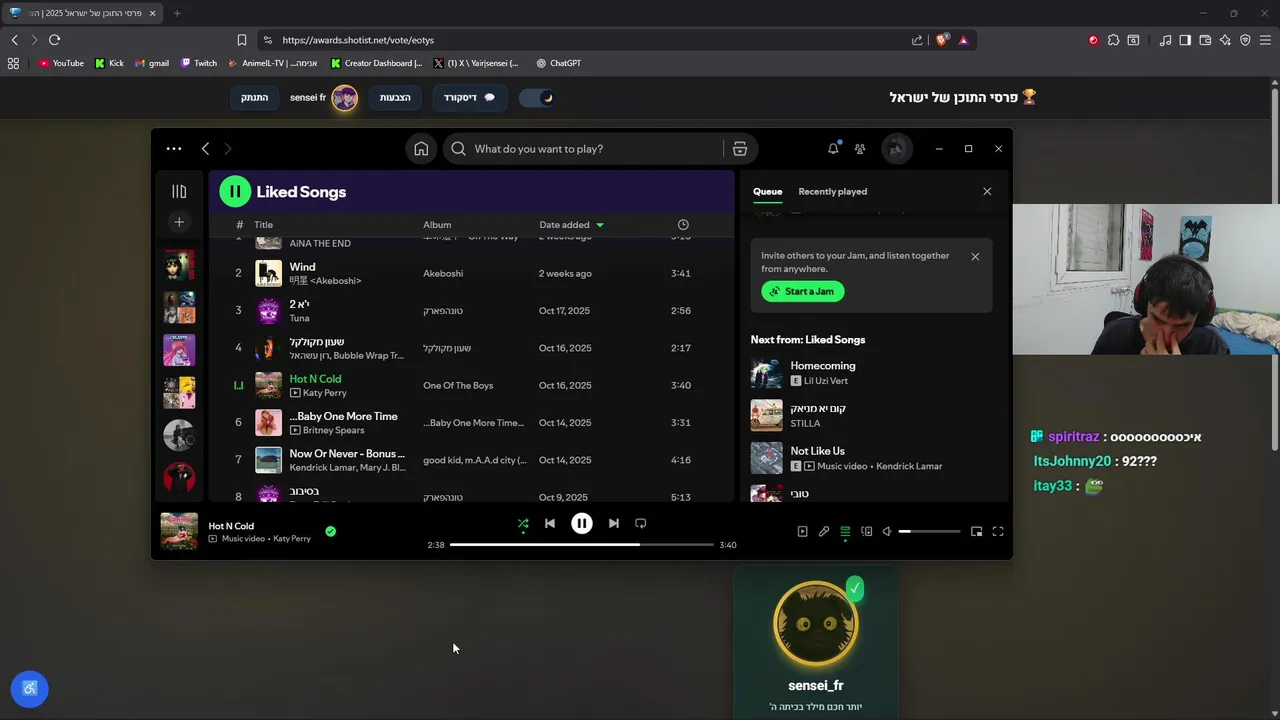Open Connect to a device icon

[x=866, y=532]
